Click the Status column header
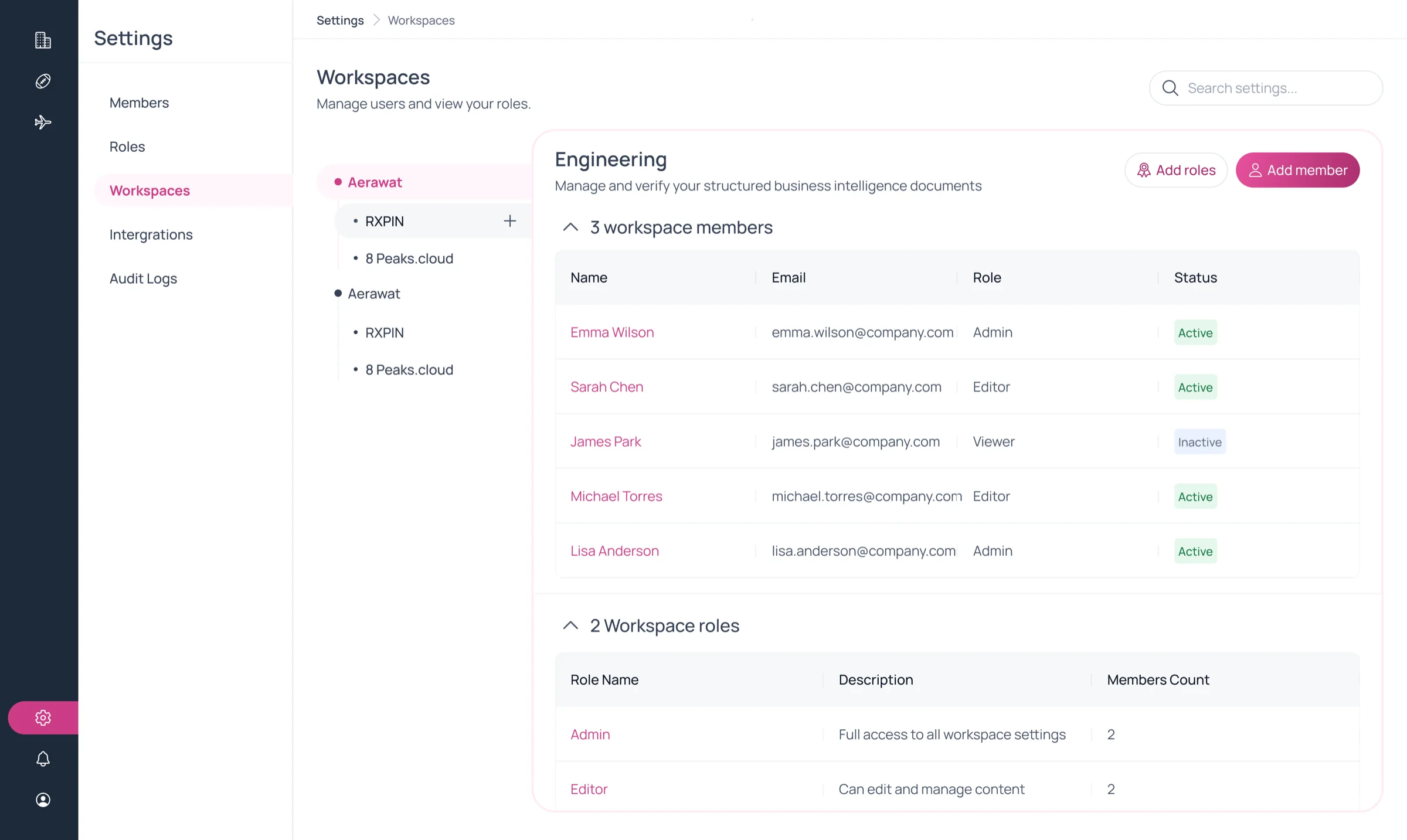Screen dimensions: 1407x840 coord(1195,277)
